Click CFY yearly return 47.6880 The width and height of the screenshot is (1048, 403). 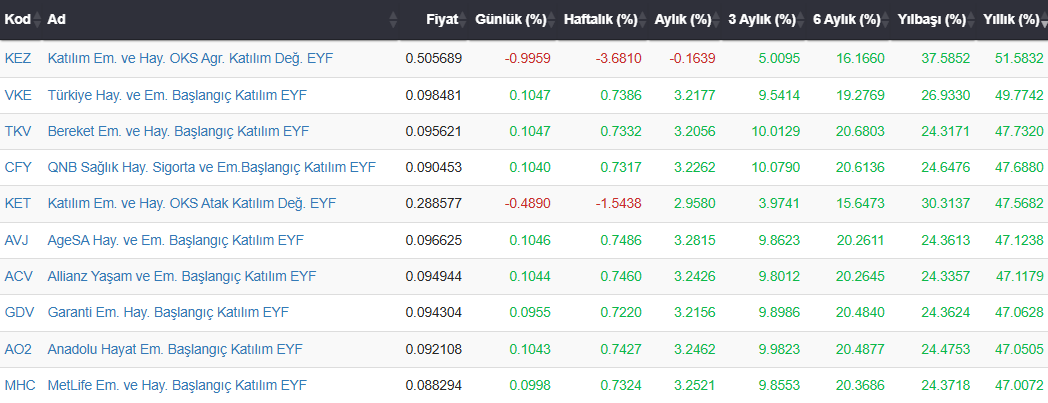pos(1019,167)
